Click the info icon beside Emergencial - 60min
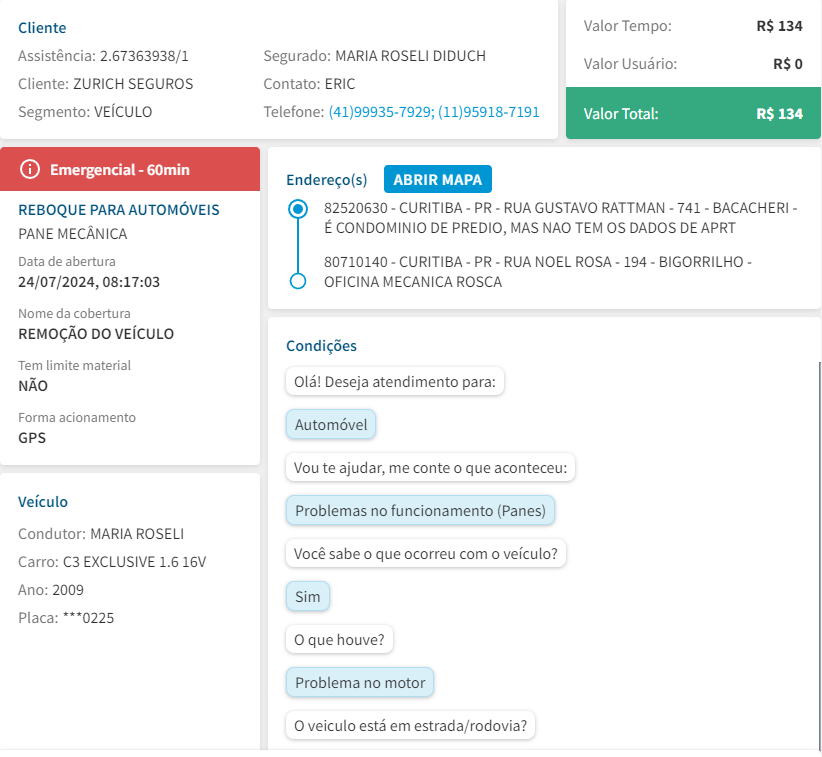 30,169
